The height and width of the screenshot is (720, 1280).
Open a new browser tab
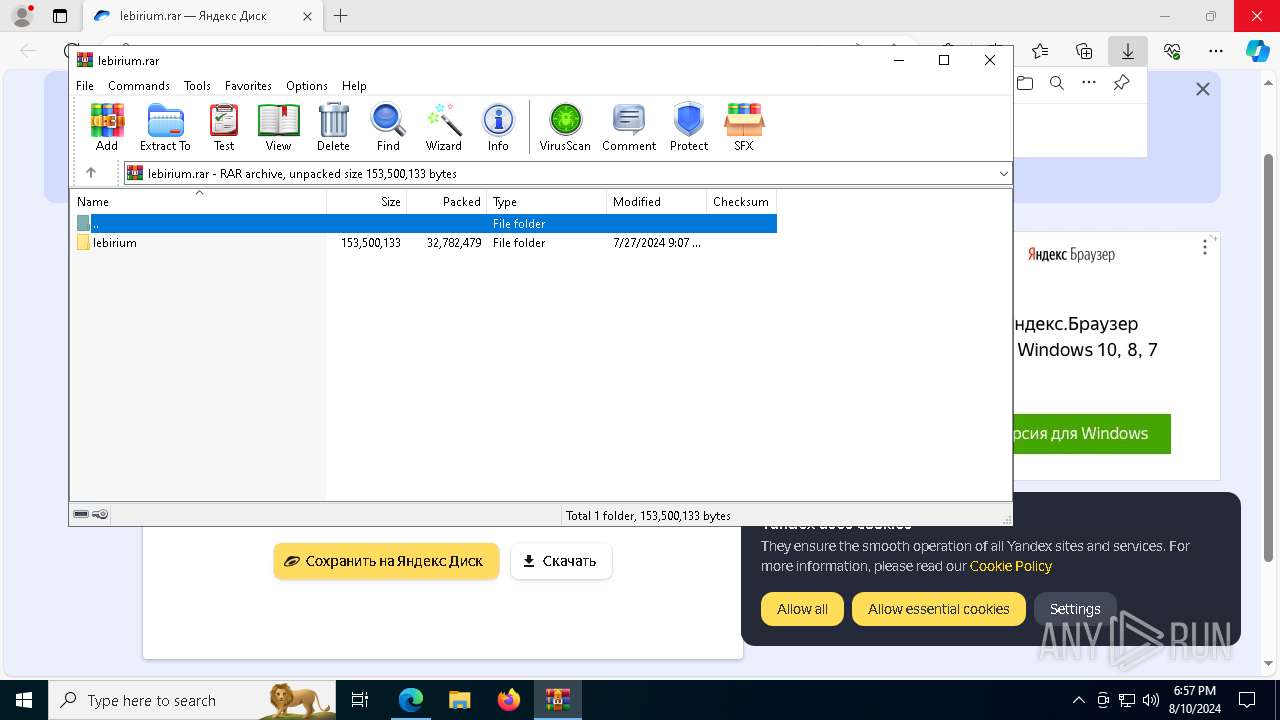click(341, 16)
